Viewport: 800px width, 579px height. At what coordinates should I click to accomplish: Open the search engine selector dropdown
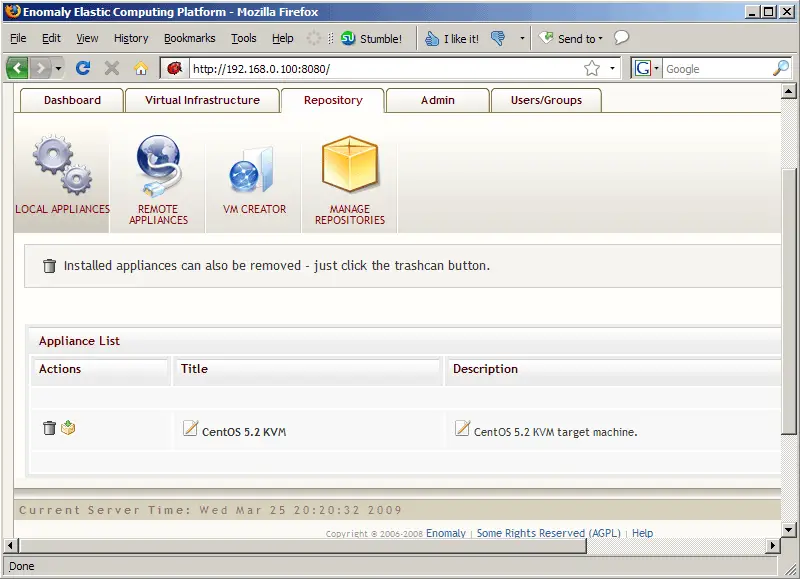646,69
